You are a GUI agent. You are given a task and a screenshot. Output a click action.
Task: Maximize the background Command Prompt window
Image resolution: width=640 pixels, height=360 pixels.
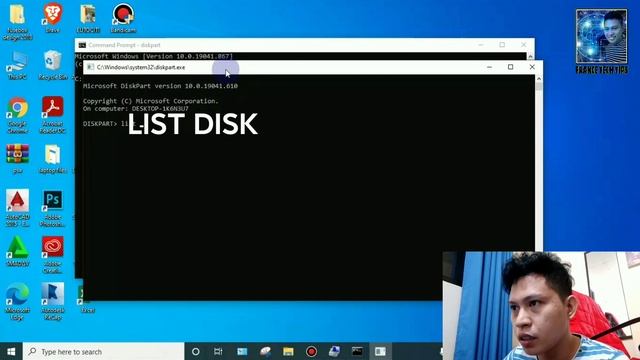pyautogui.click(x=502, y=45)
